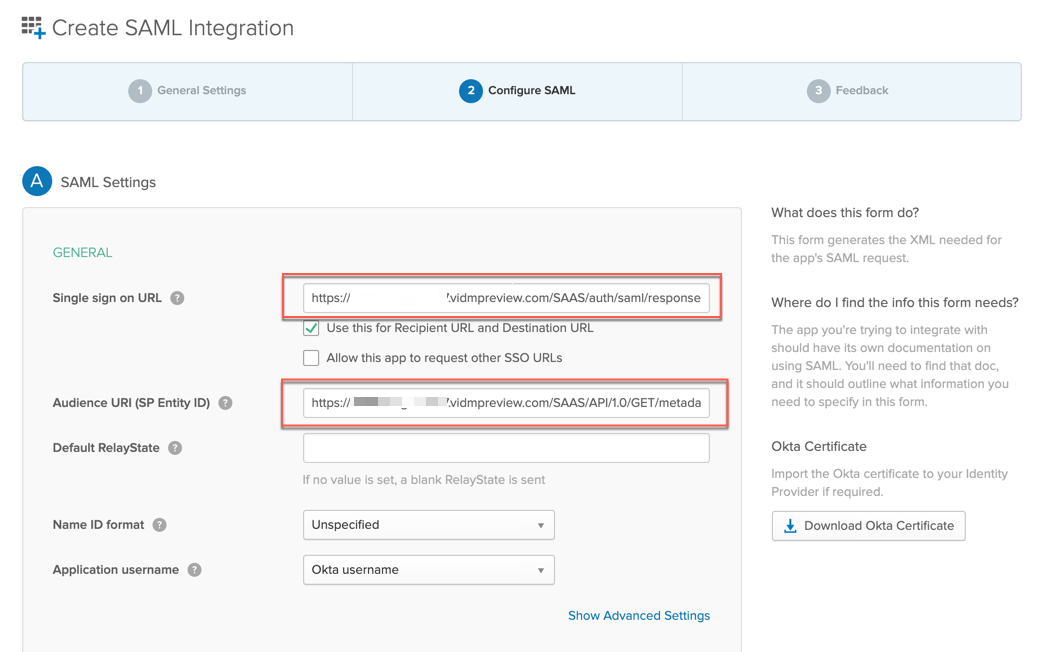Open the Name ID format dropdown
Screen dimensions: 1039x652
click(x=428, y=525)
